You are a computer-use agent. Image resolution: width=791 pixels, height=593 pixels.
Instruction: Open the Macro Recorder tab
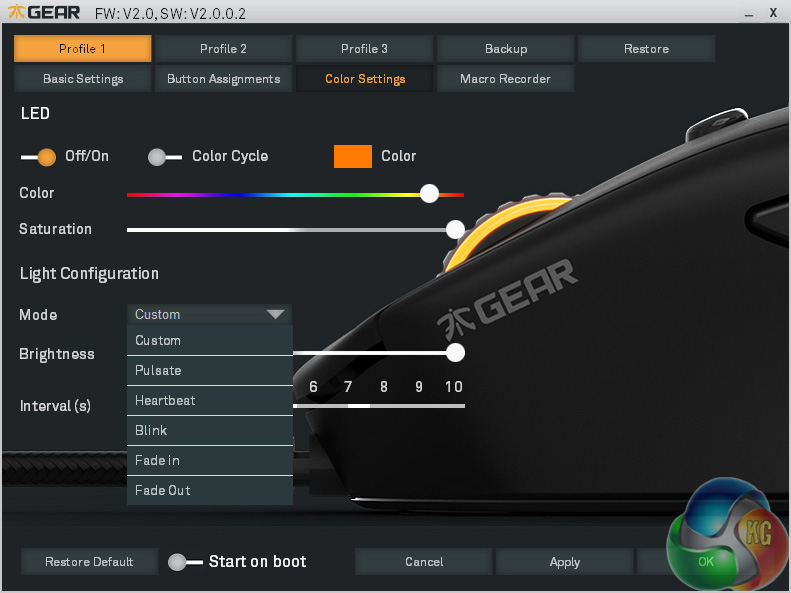point(505,79)
